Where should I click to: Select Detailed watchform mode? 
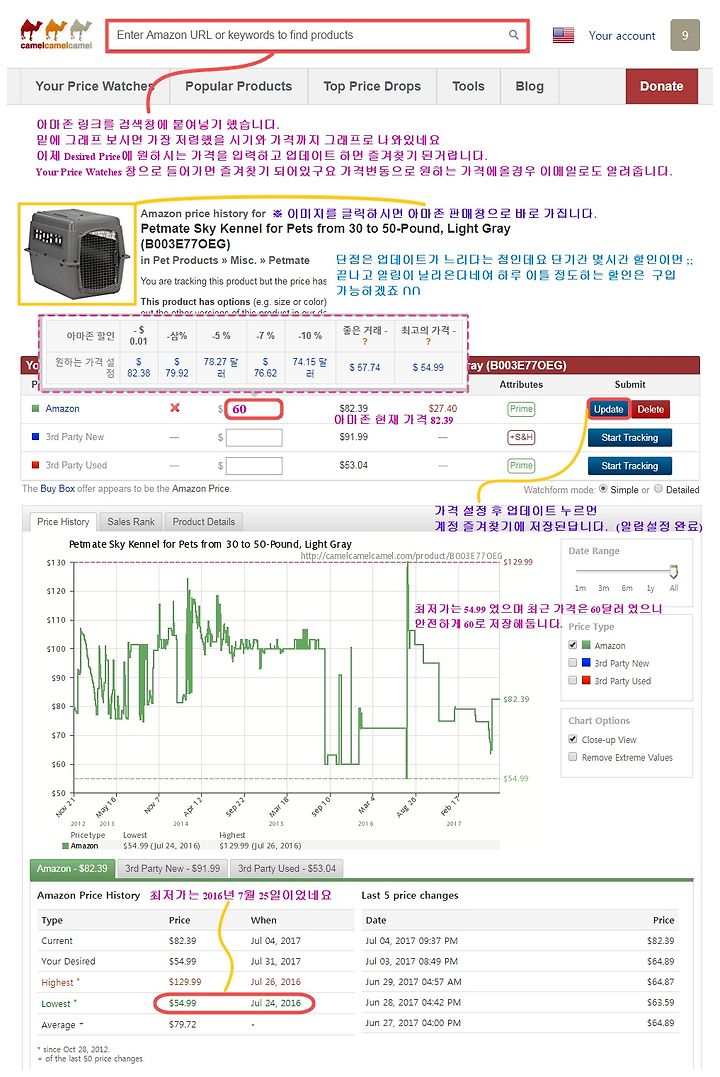(658, 489)
